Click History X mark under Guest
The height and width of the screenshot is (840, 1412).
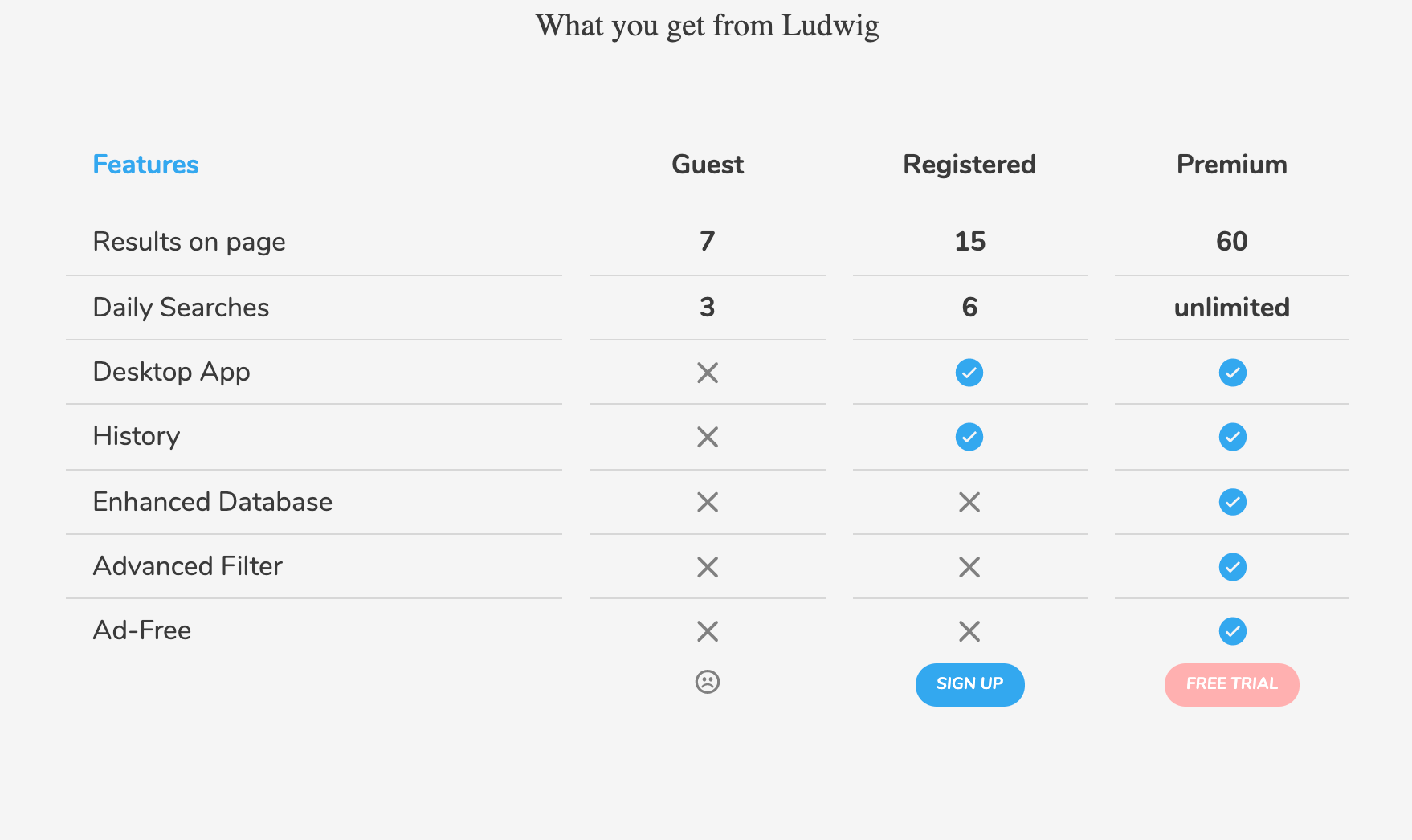[708, 437]
